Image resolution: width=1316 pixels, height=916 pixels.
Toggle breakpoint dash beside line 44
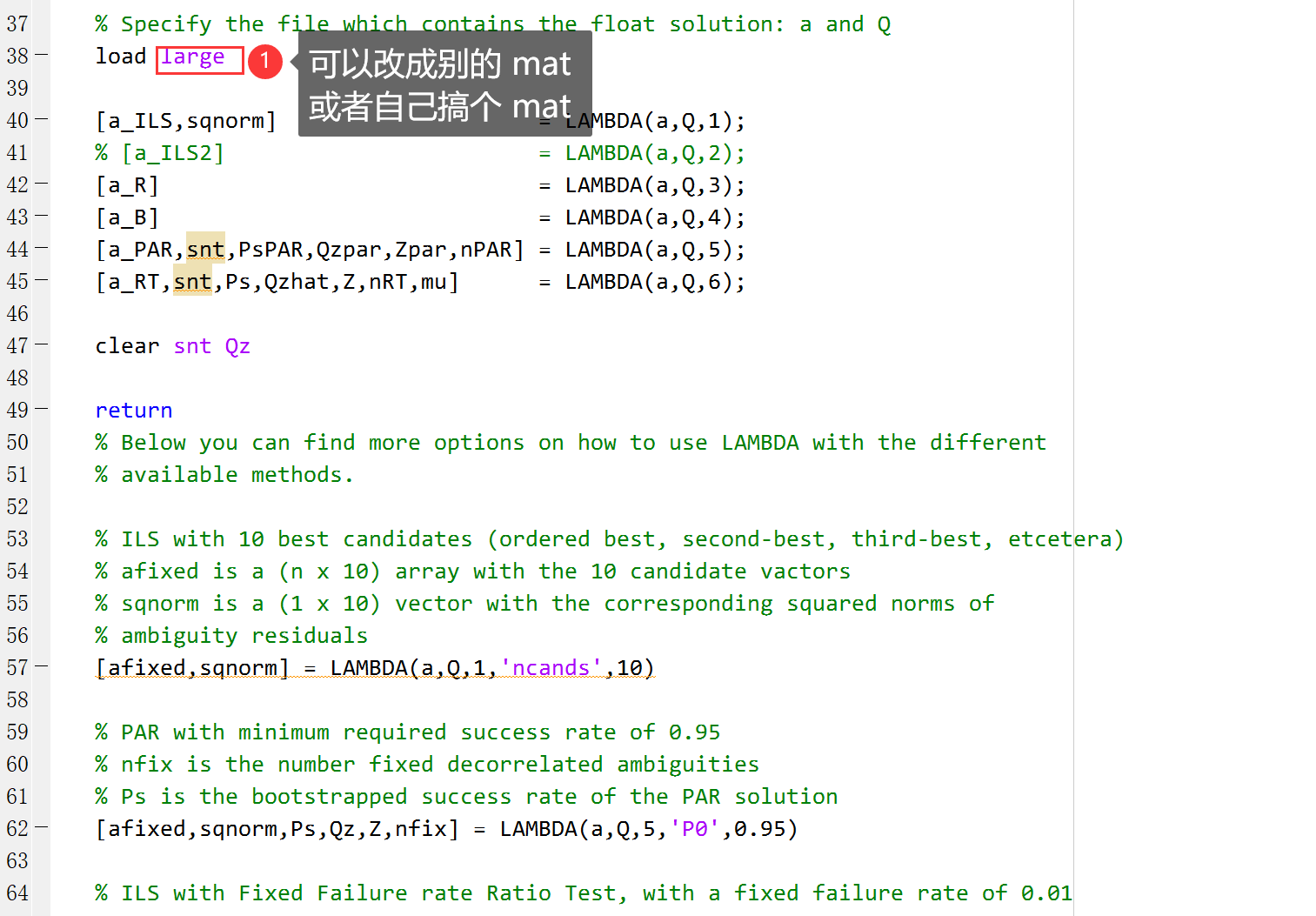coord(41,249)
